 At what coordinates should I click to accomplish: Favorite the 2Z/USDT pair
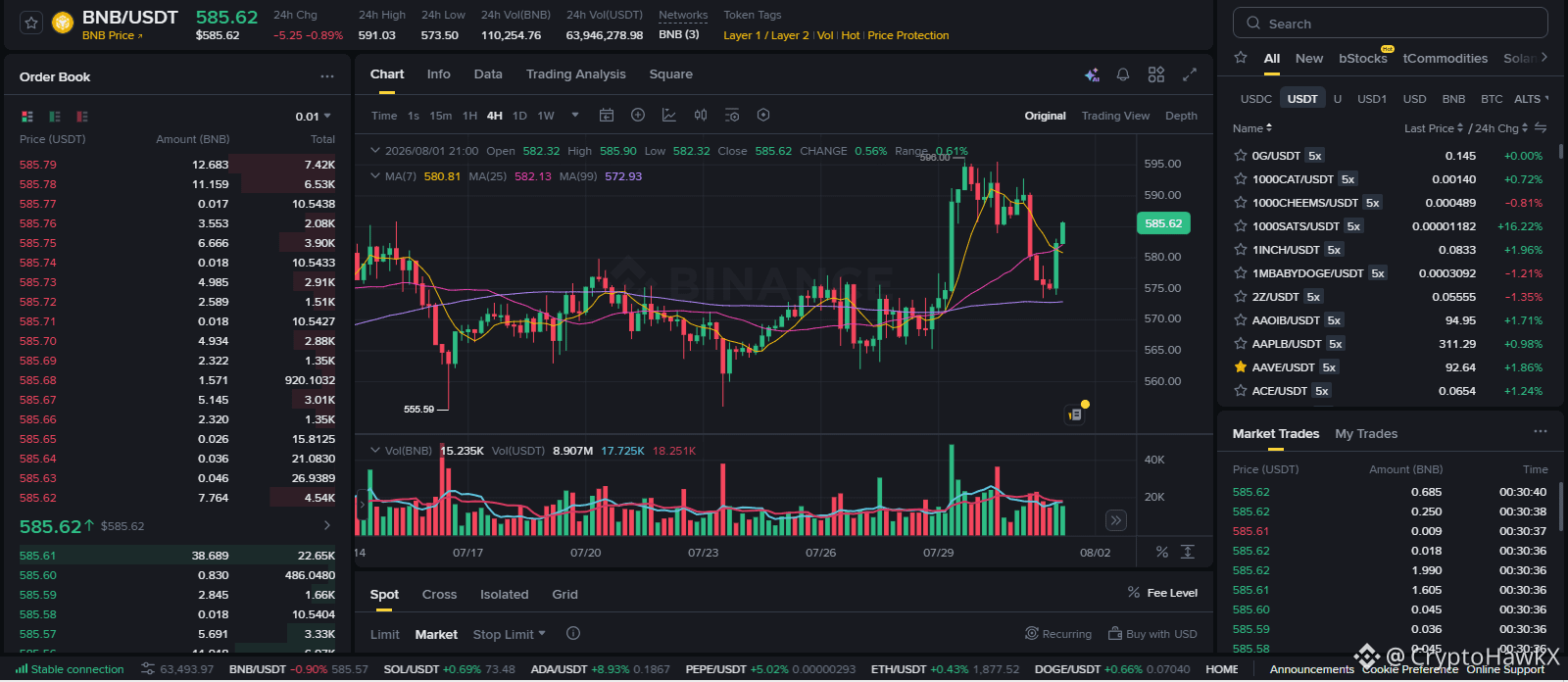[x=1241, y=297]
